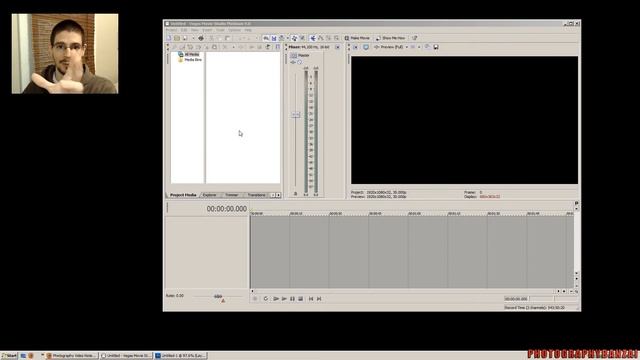Select the Selection Edit tool
This screenshot has height=360, width=640.
tap(329, 38)
